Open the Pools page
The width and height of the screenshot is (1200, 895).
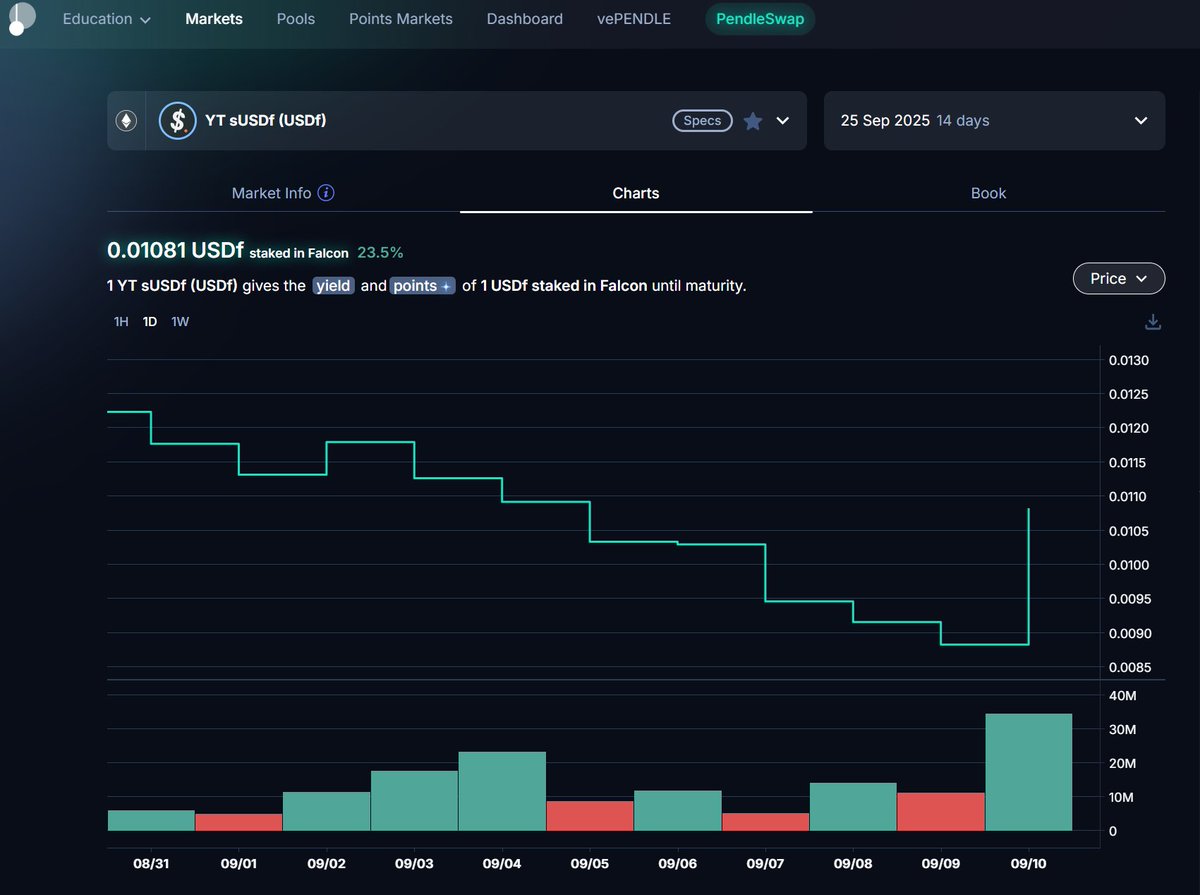296,19
